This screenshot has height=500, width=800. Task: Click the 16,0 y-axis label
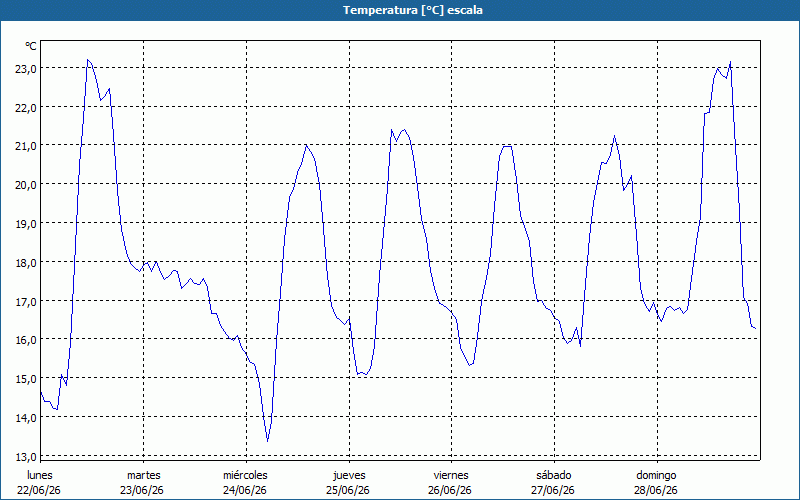tap(25, 340)
